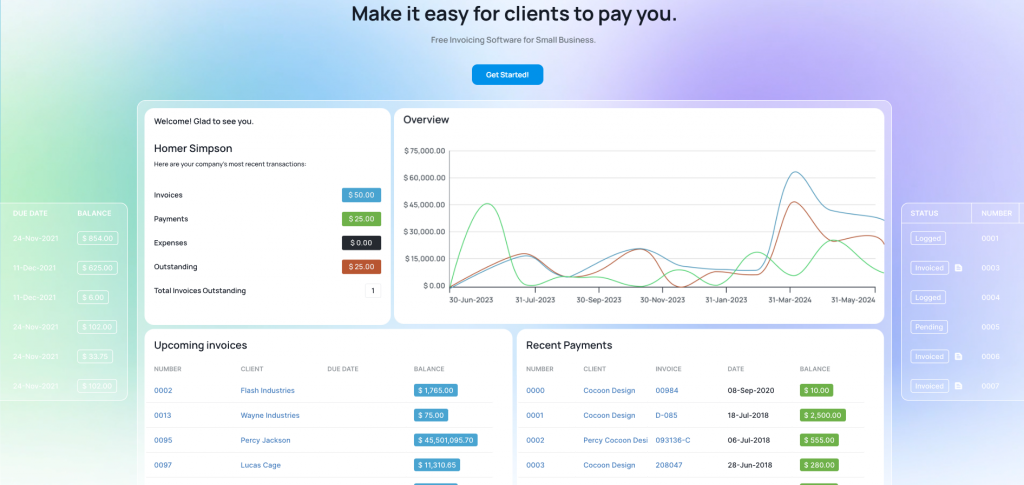Select the date 08-Sep-2020
1024x485 pixels.
click(751, 390)
